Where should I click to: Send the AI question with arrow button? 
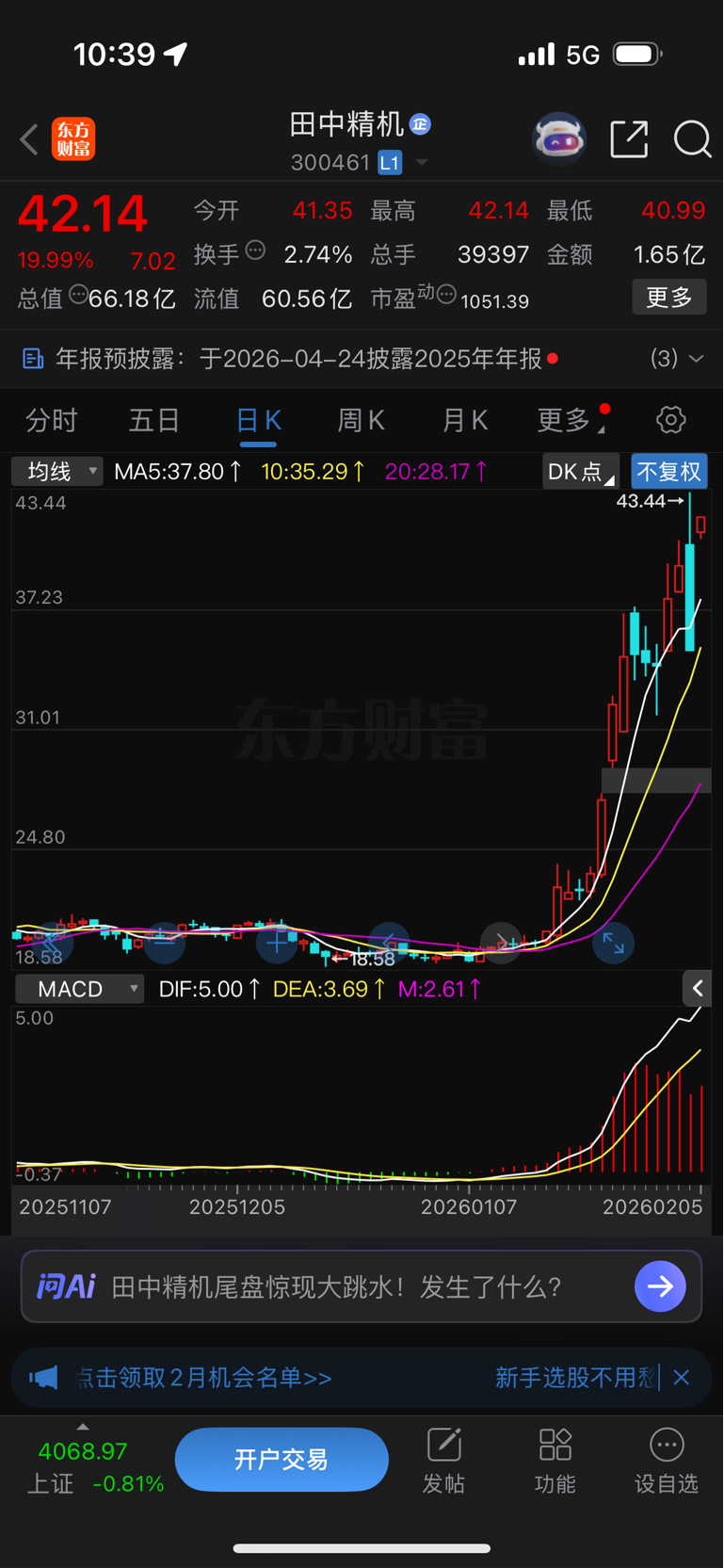(660, 1286)
